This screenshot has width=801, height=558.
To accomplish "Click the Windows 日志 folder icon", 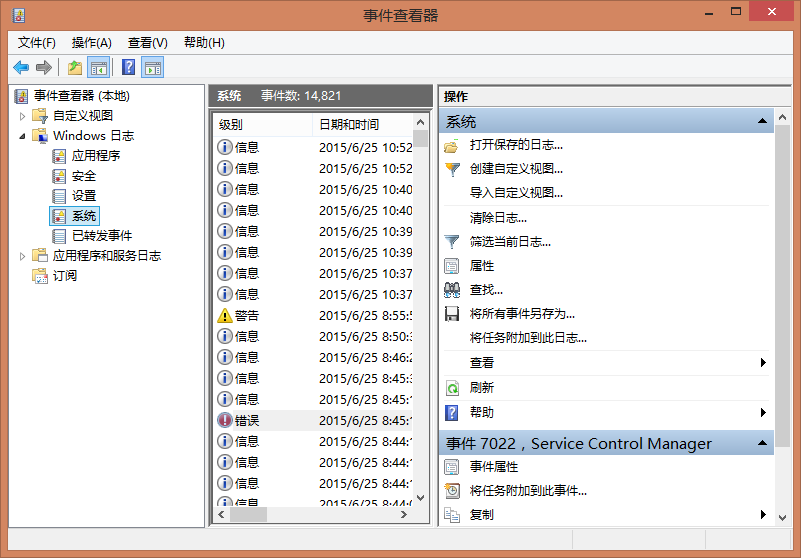I will 40,135.
